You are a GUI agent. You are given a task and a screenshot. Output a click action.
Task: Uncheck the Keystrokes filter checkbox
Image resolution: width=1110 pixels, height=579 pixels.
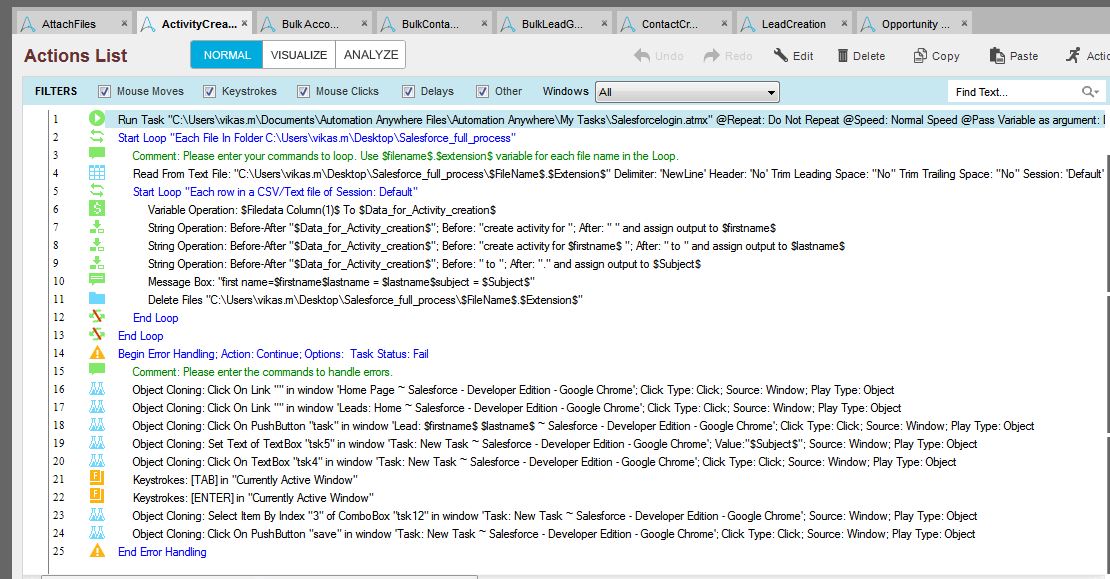209,92
